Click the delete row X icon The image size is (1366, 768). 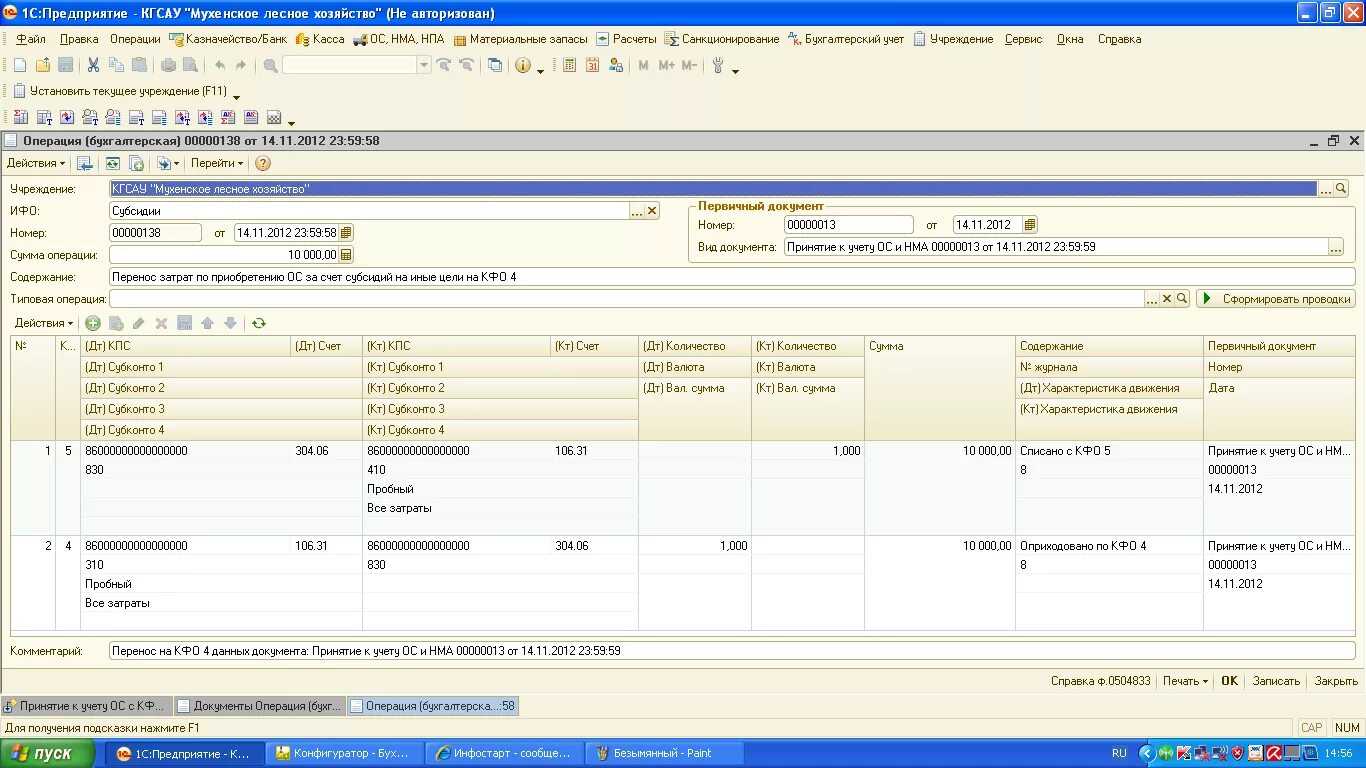(x=161, y=323)
